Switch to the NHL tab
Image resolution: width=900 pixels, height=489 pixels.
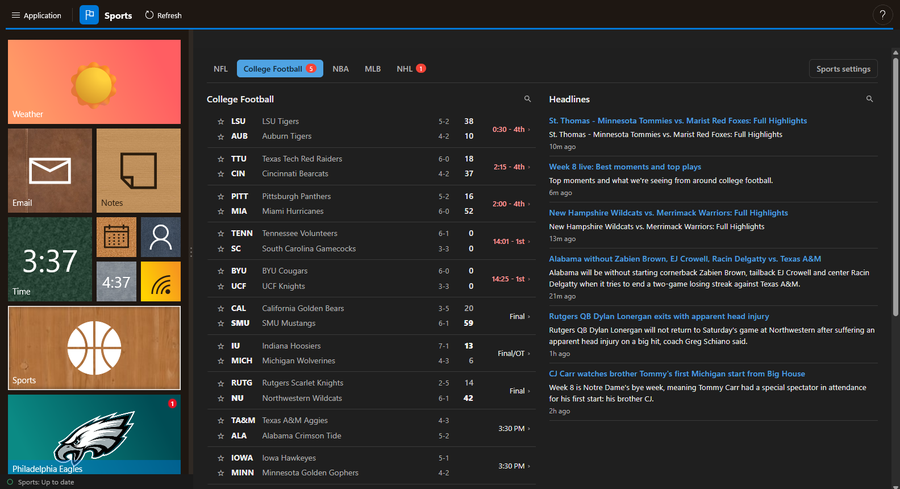[410, 69]
